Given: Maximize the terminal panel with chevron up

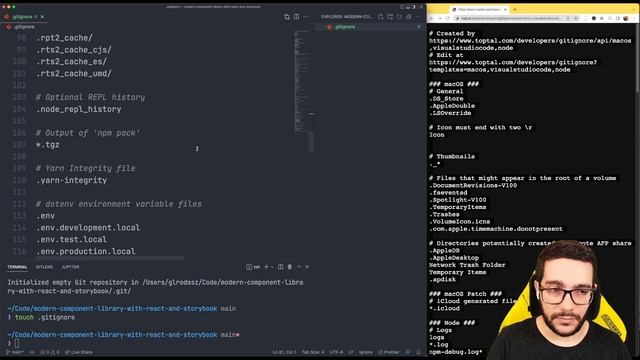Looking at the screenshot, I should (299, 267).
